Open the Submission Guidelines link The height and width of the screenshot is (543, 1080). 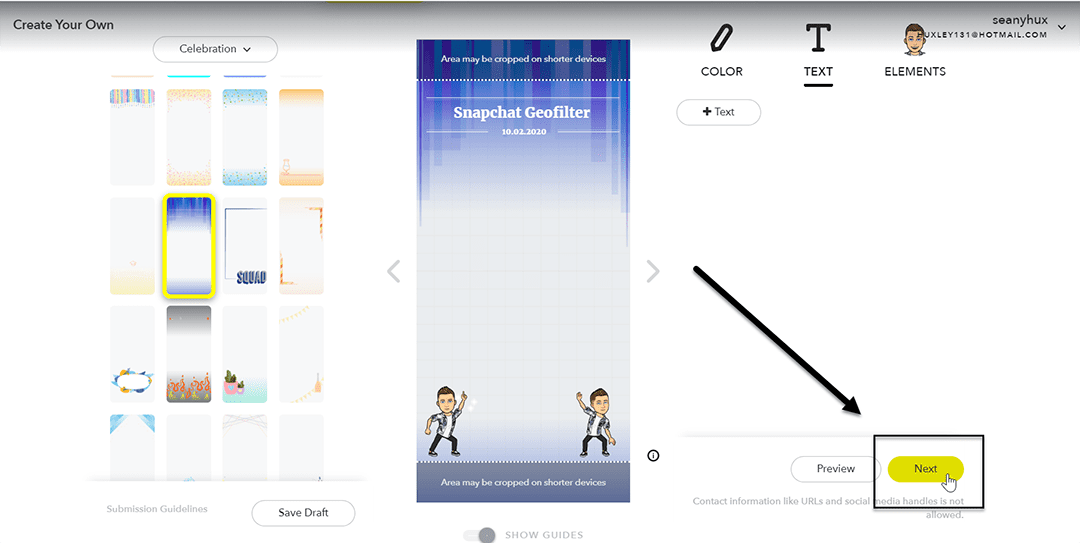click(157, 509)
